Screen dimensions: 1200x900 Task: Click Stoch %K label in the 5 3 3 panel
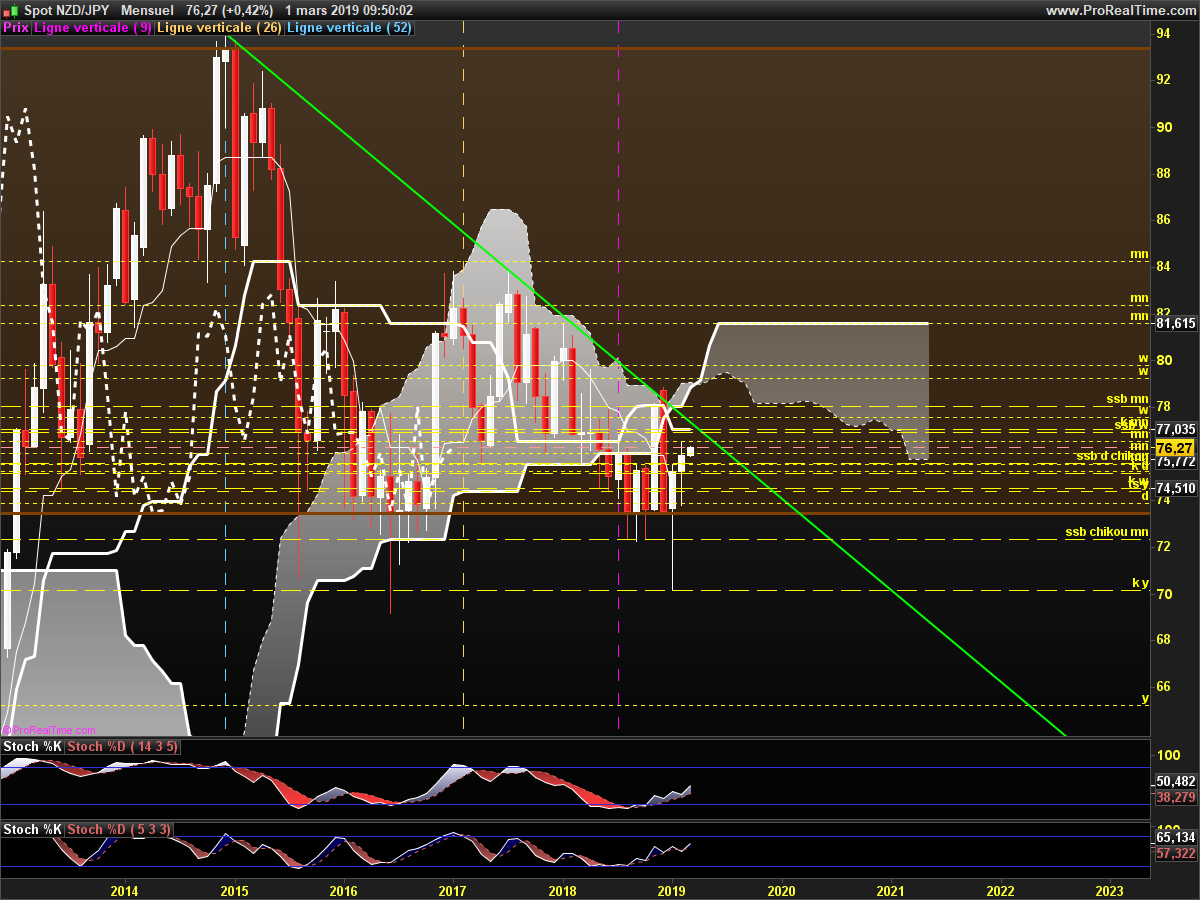coord(33,829)
